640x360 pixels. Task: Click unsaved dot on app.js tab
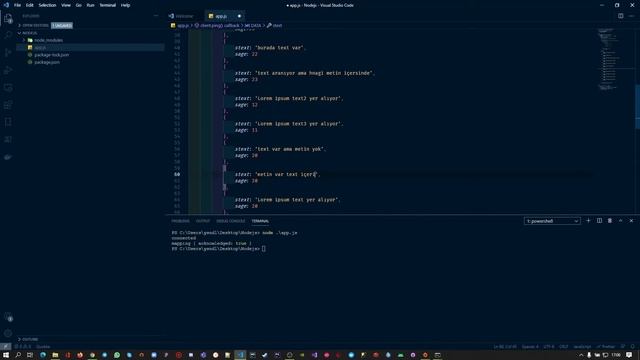coord(239,16)
